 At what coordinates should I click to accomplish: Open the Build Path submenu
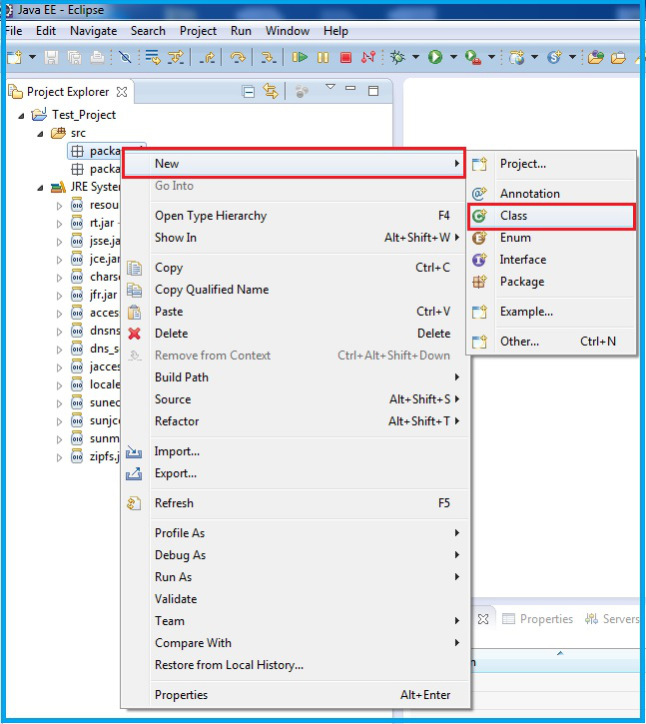pos(296,377)
